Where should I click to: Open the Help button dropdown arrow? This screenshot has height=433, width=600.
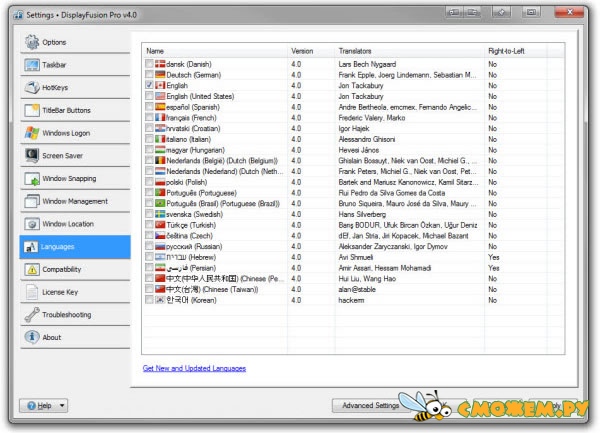[x=62, y=405]
